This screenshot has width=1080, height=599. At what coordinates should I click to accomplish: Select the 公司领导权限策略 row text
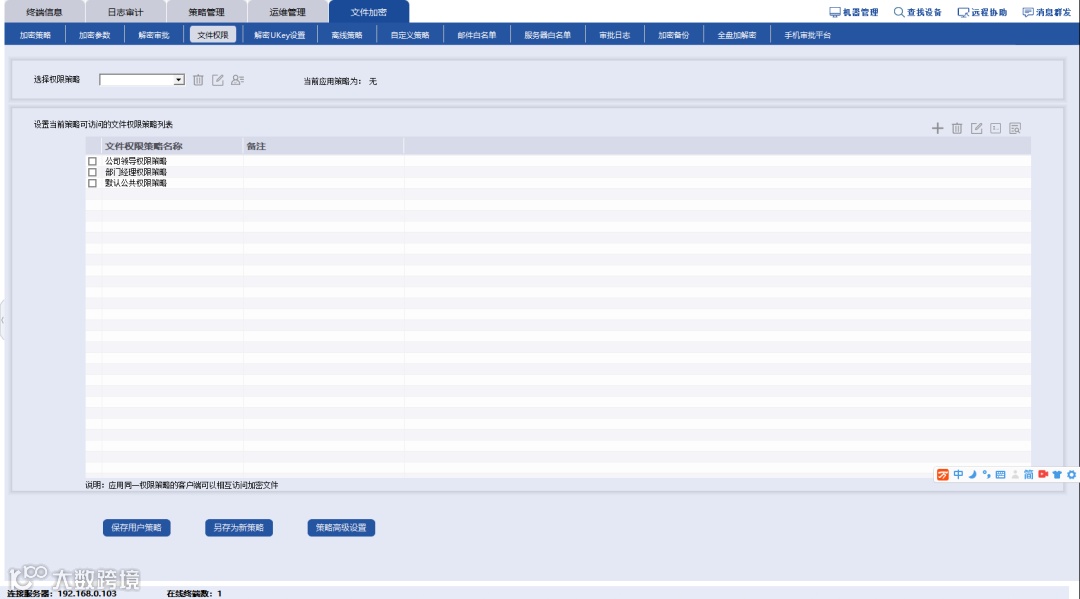(x=136, y=161)
